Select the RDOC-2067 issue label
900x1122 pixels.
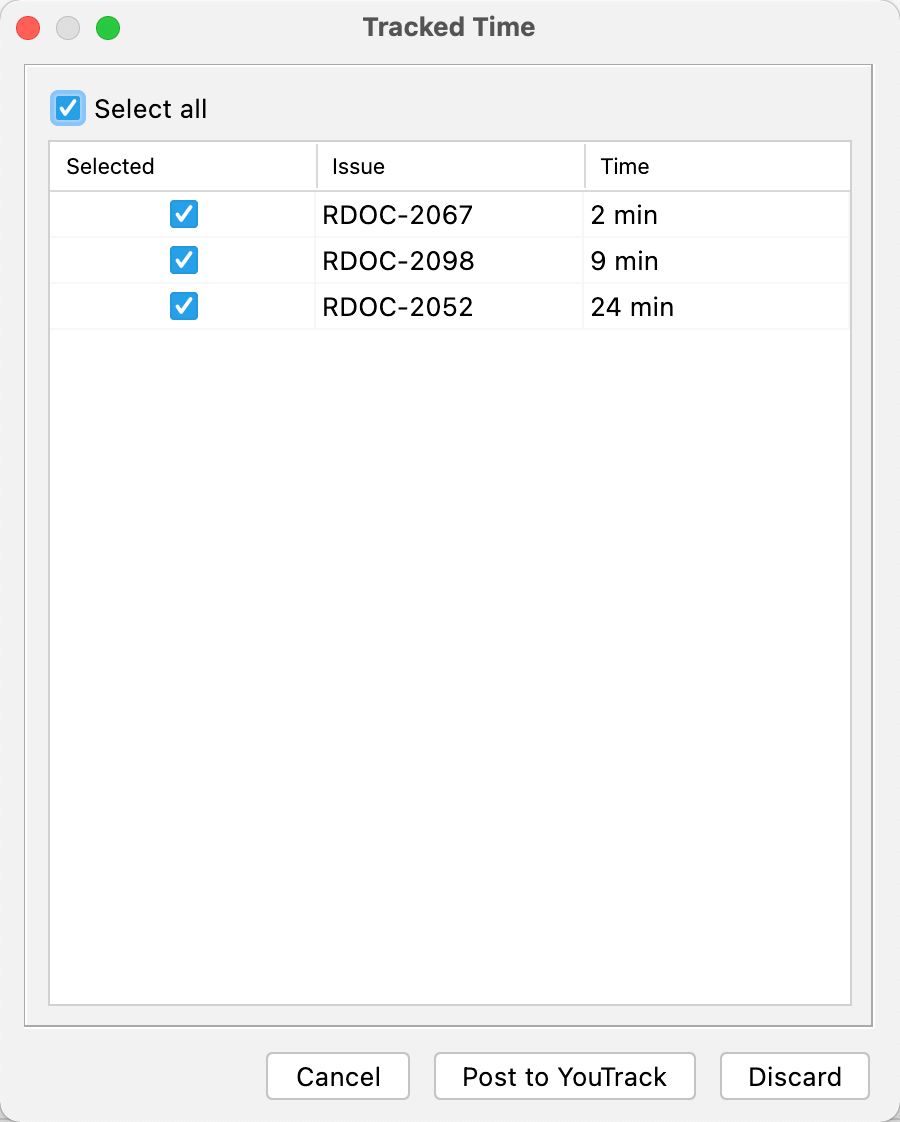(x=397, y=215)
